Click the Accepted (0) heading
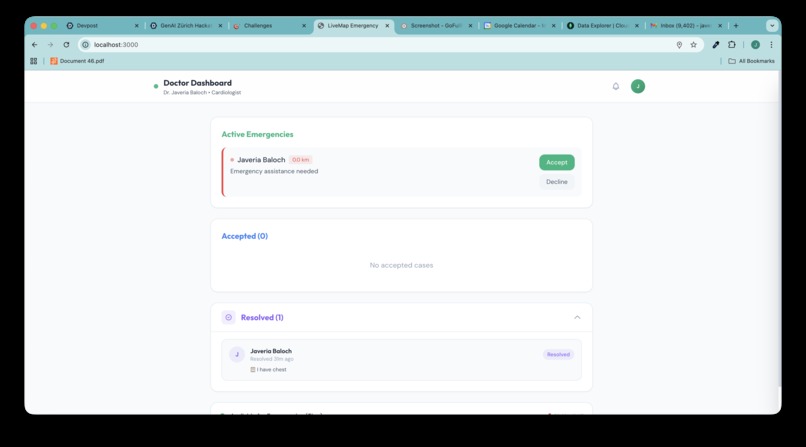The width and height of the screenshot is (806, 447). click(245, 236)
